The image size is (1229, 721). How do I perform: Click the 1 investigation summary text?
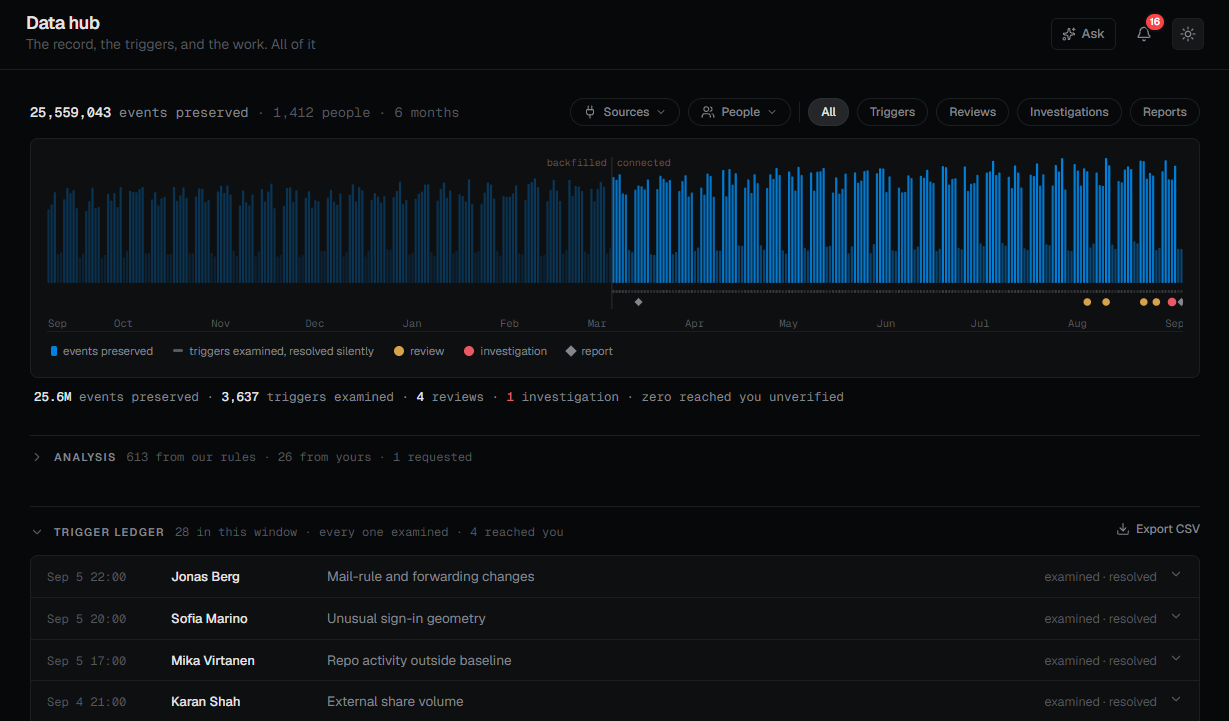pos(562,397)
